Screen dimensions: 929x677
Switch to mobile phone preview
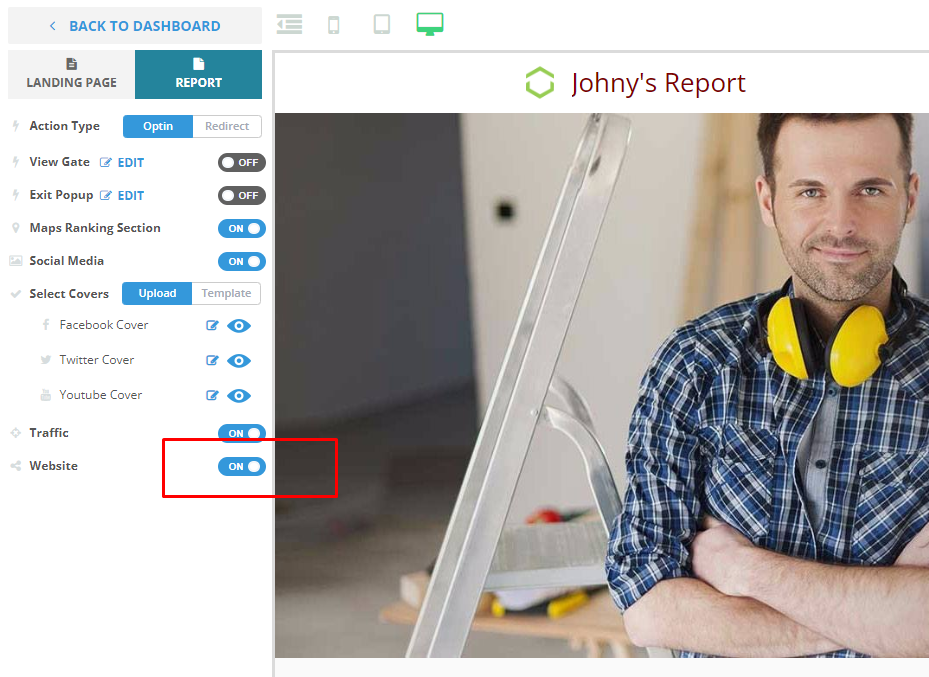pos(334,25)
